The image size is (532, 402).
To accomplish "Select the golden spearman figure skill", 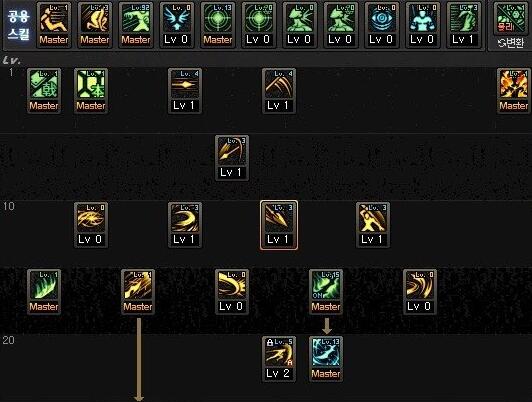I will (373, 225).
